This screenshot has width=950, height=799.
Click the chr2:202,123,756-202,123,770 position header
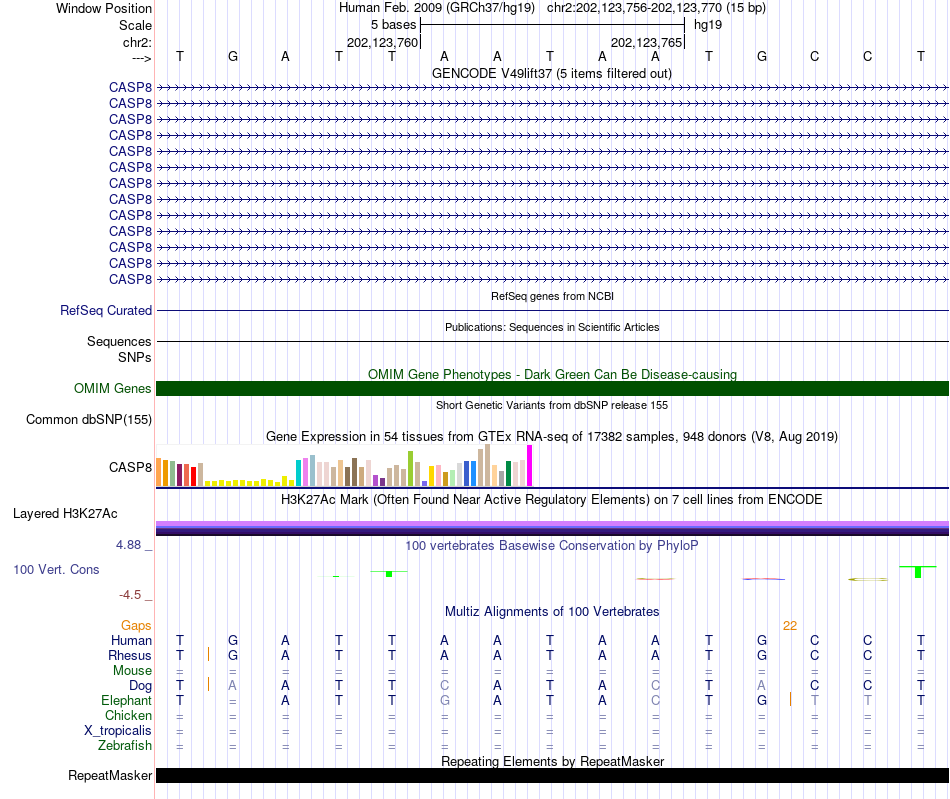pos(656,8)
